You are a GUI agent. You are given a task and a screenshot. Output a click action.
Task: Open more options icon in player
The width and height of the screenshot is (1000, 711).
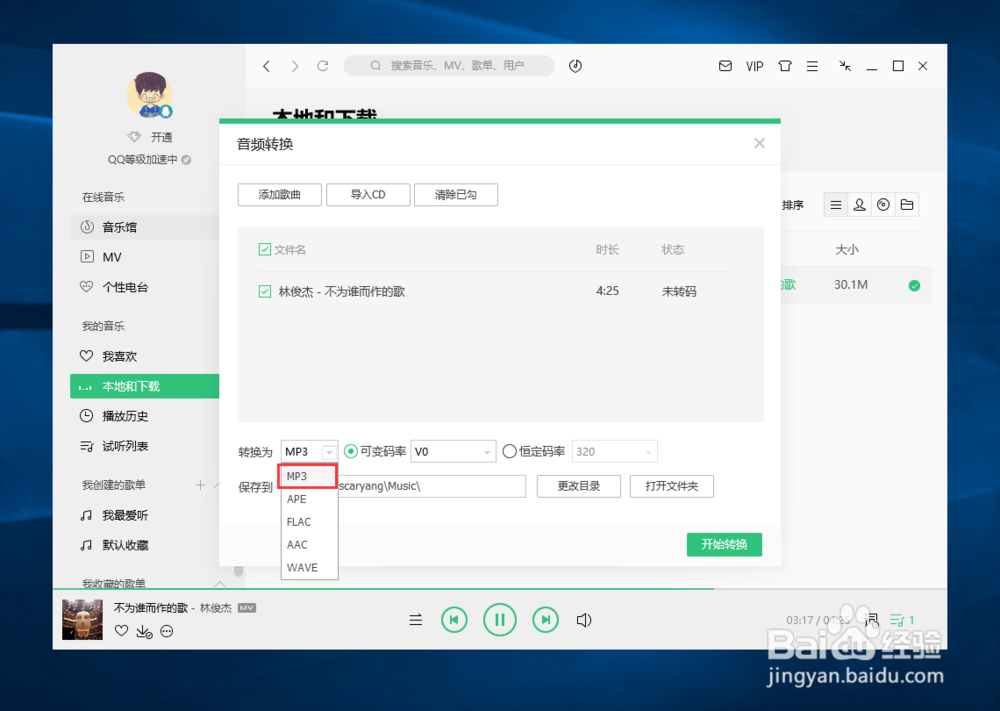166,631
